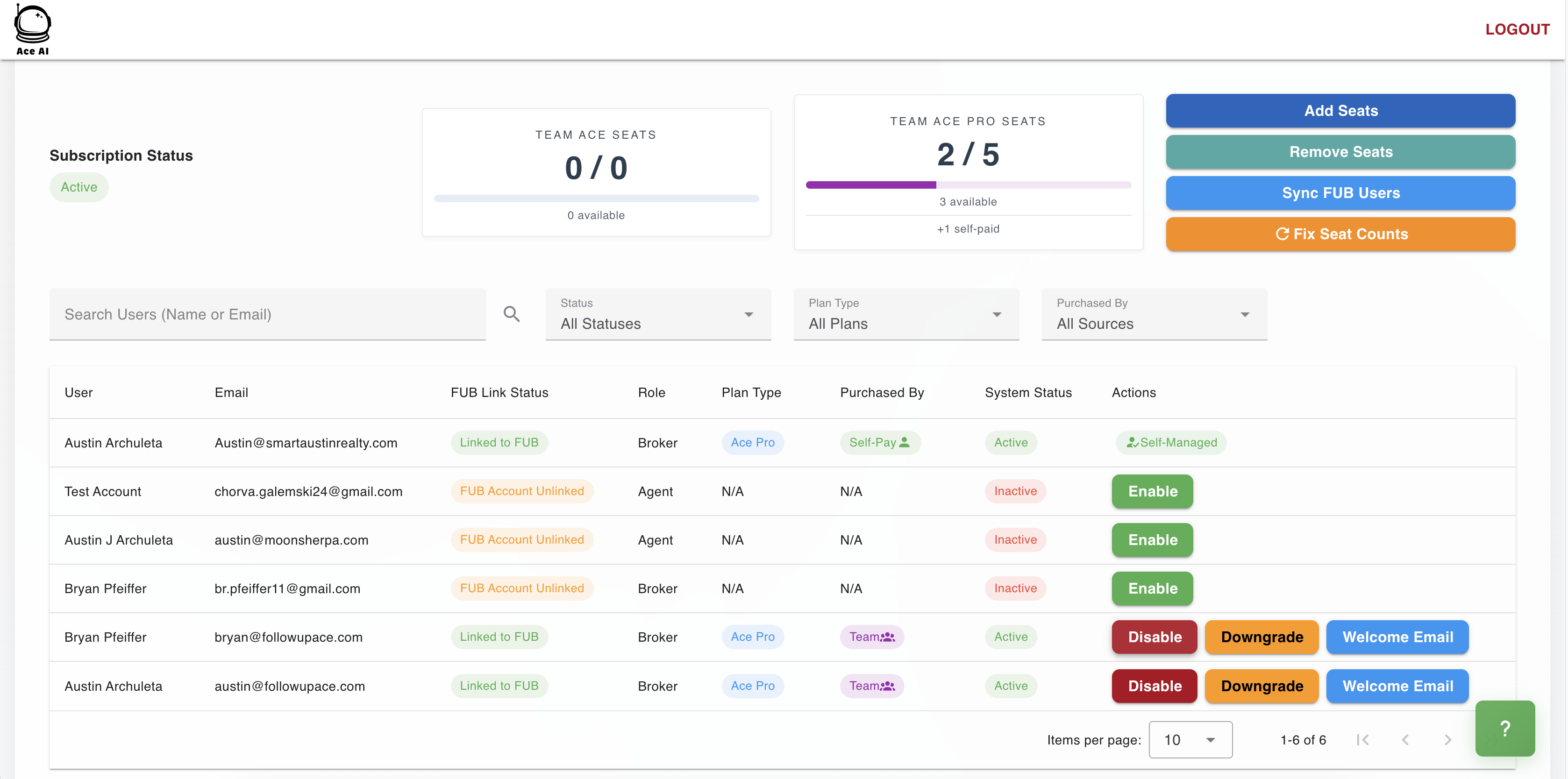
Task: Open the green help question mark button
Action: (x=1504, y=728)
